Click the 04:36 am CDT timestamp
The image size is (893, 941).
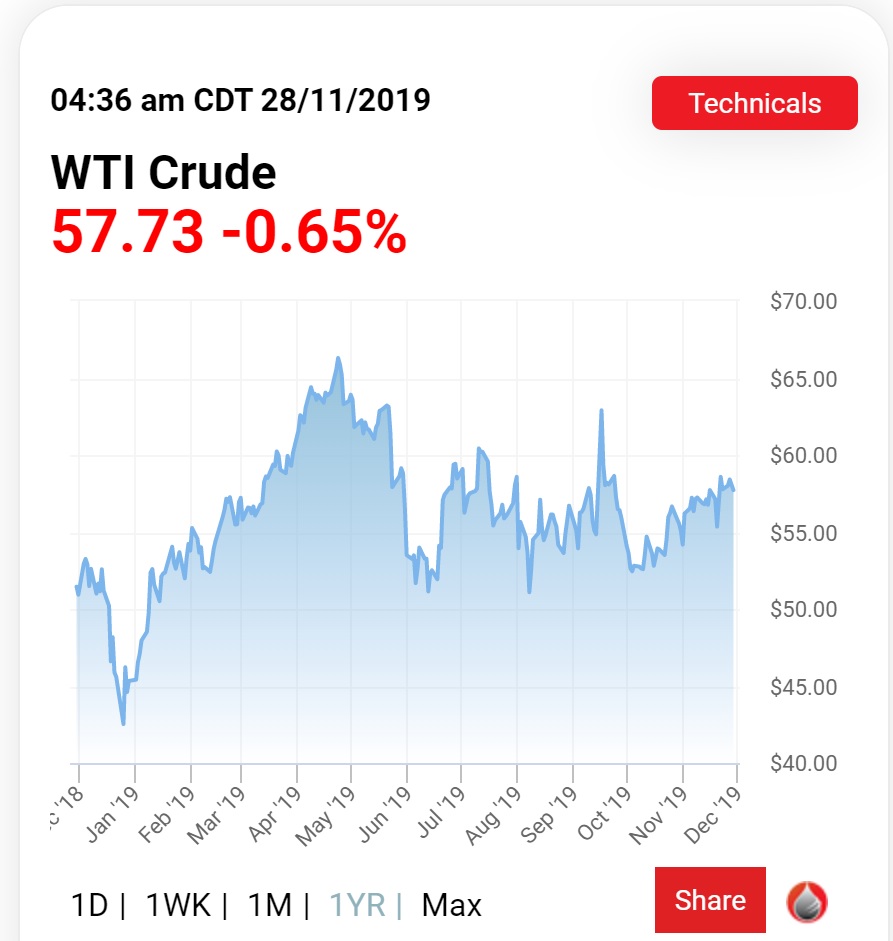click(x=240, y=100)
